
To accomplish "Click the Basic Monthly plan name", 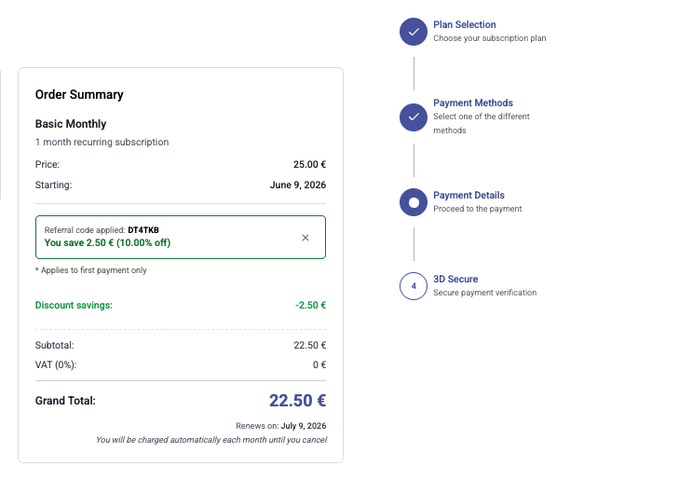I will [71, 124].
